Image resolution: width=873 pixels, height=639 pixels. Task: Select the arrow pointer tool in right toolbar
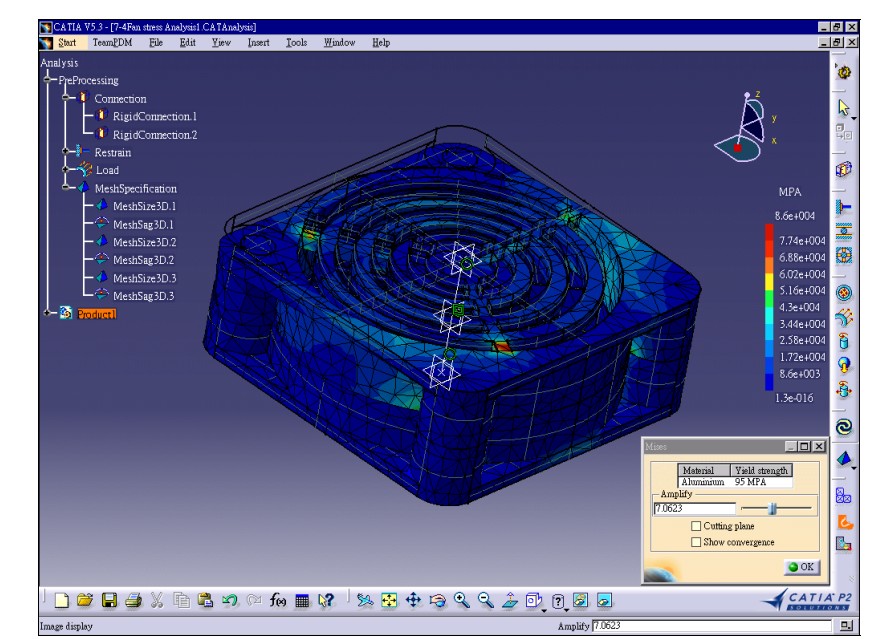point(844,107)
